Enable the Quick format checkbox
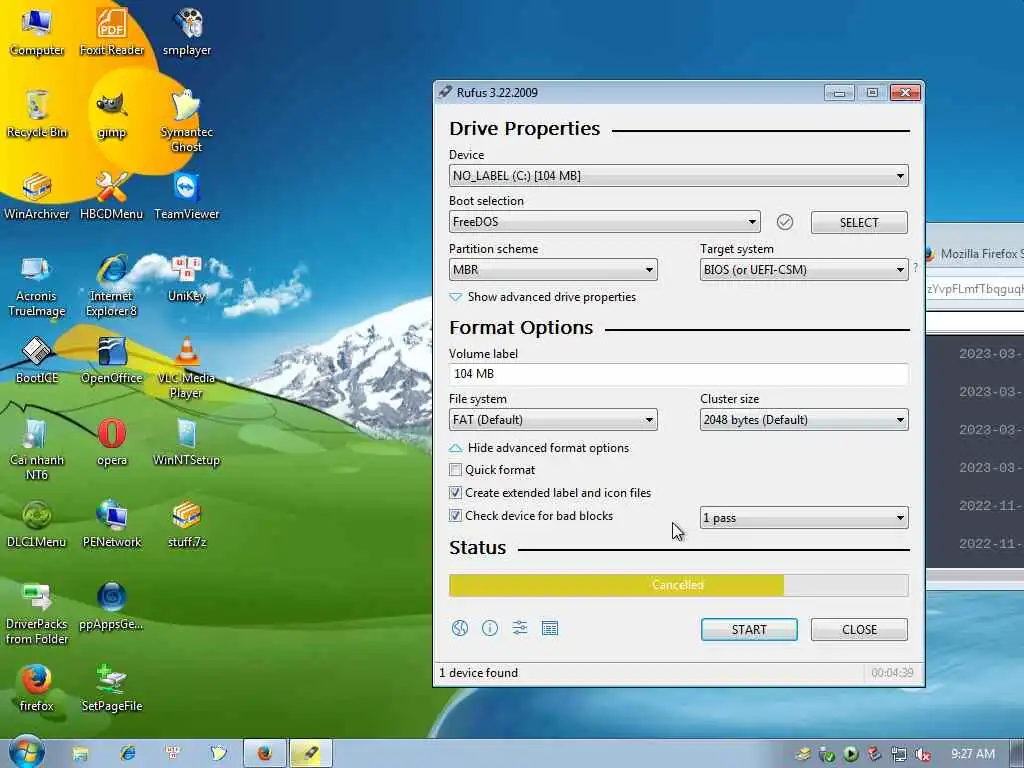This screenshot has height=768, width=1024. pyautogui.click(x=455, y=470)
